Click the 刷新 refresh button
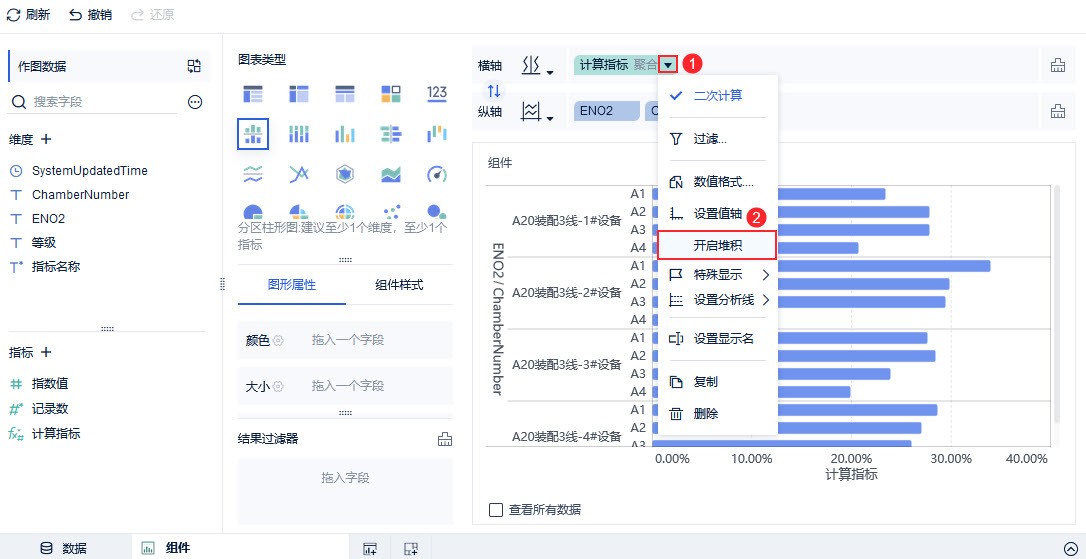 click(29, 15)
